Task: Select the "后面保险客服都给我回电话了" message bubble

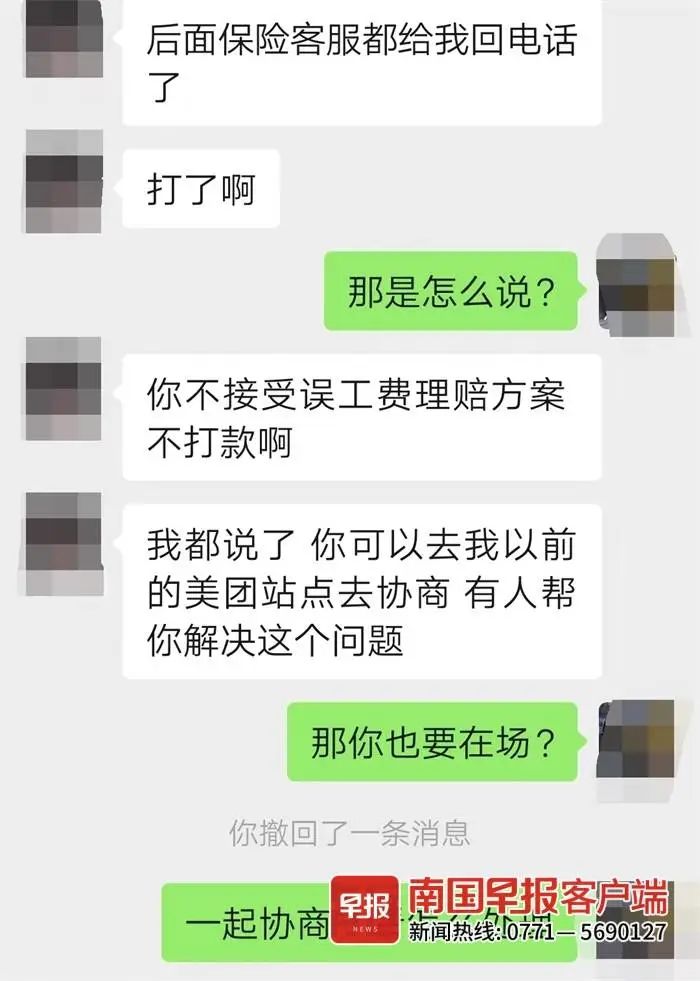Action: click(x=362, y=63)
